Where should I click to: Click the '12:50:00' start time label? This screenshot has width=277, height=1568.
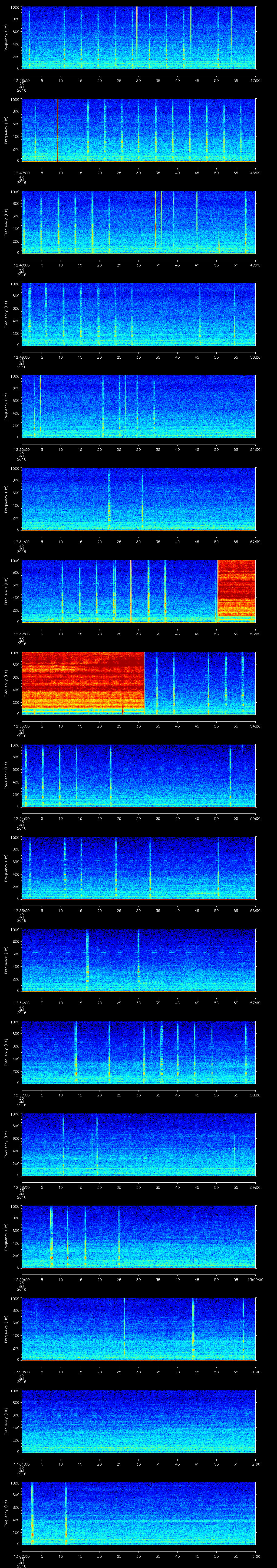21,450
